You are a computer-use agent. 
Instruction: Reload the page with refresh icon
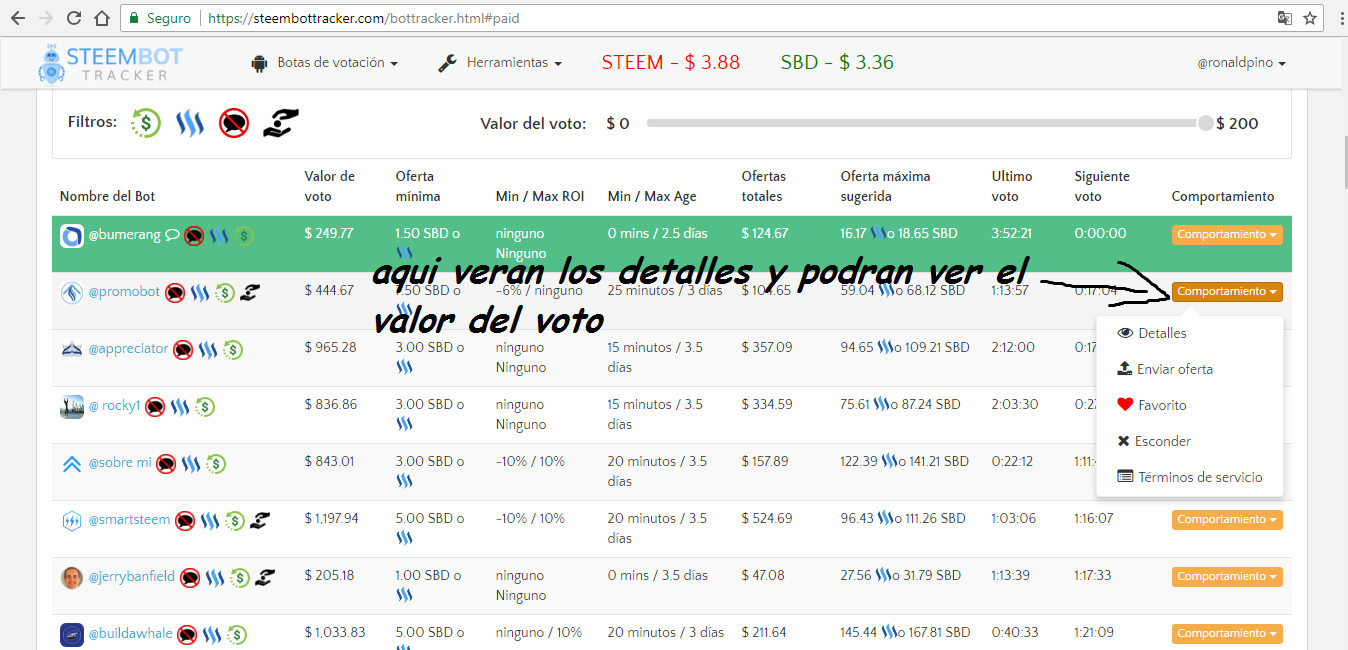coord(74,18)
